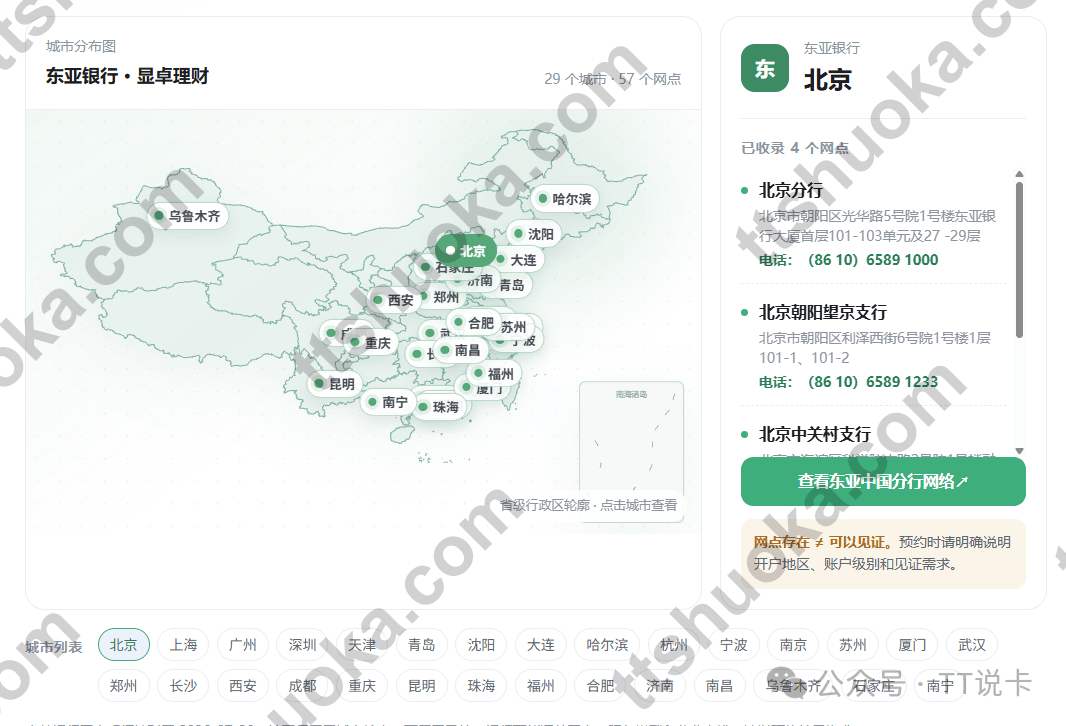Choose the 哈尔滨 city chip

[607, 644]
